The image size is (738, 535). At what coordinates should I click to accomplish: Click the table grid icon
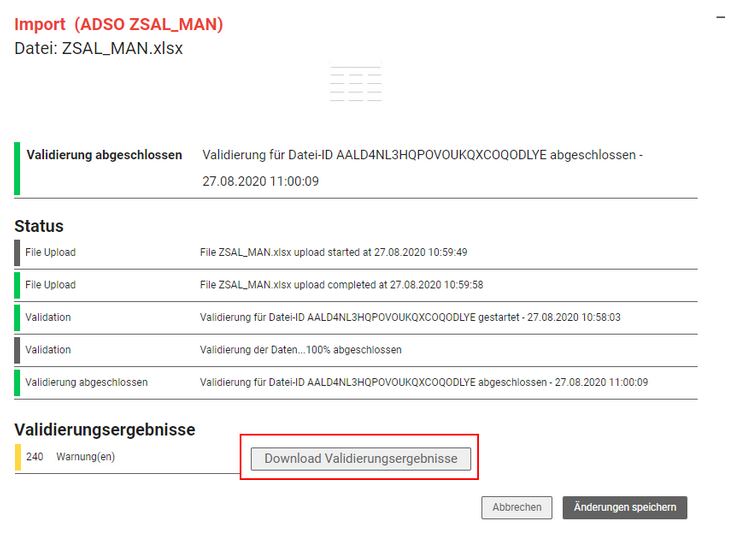coord(356,83)
